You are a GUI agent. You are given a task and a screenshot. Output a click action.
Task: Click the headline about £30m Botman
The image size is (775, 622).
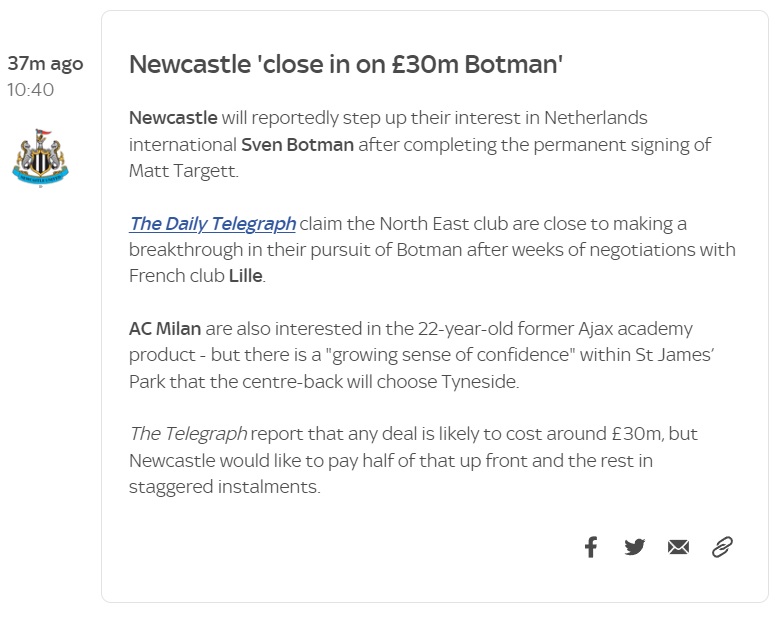[346, 65]
